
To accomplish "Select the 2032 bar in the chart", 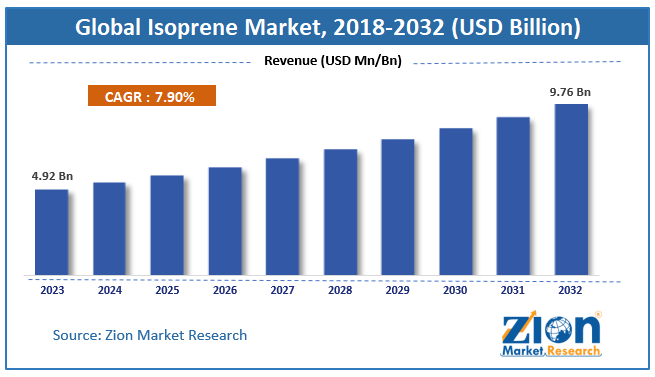I will (571, 189).
